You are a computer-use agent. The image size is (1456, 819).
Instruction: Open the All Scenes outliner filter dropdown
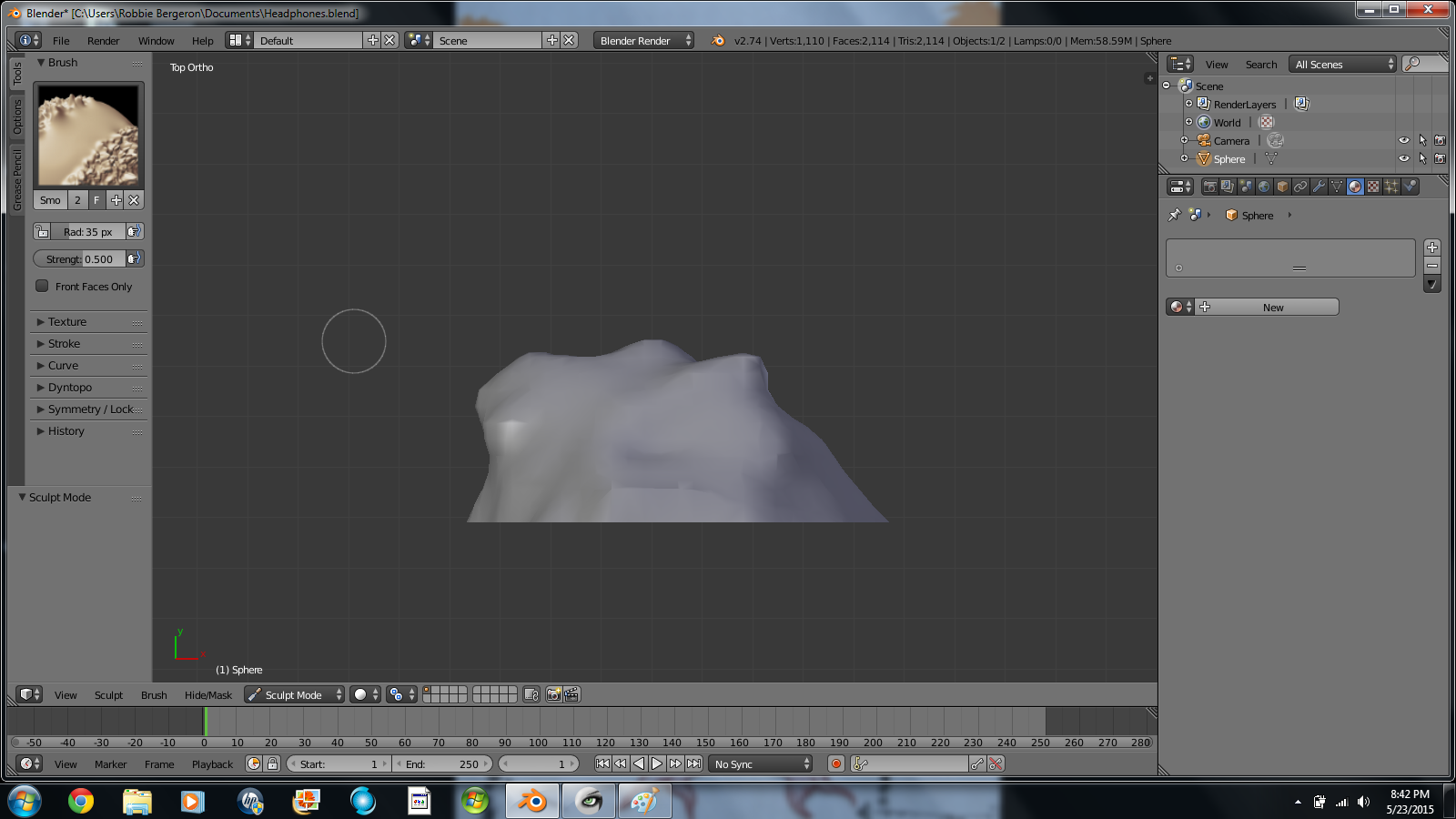[x=1344, y=65]
